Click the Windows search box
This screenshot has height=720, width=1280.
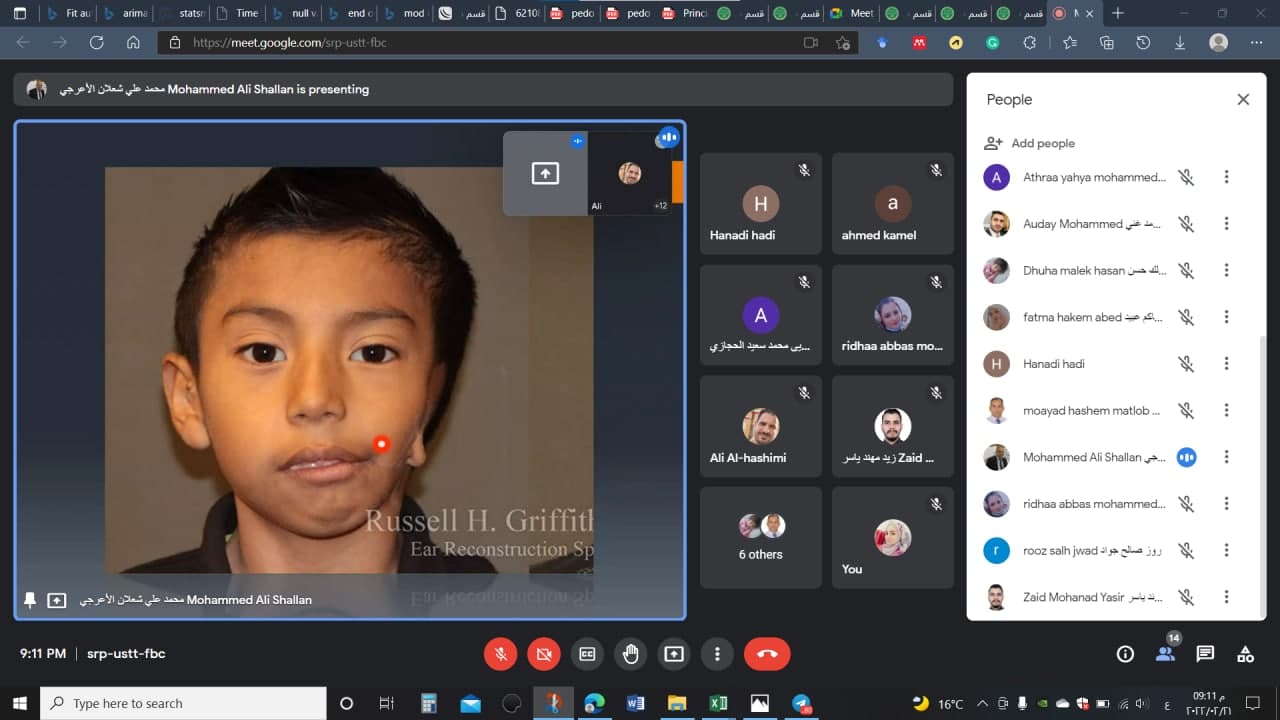(x=180, y=703)
